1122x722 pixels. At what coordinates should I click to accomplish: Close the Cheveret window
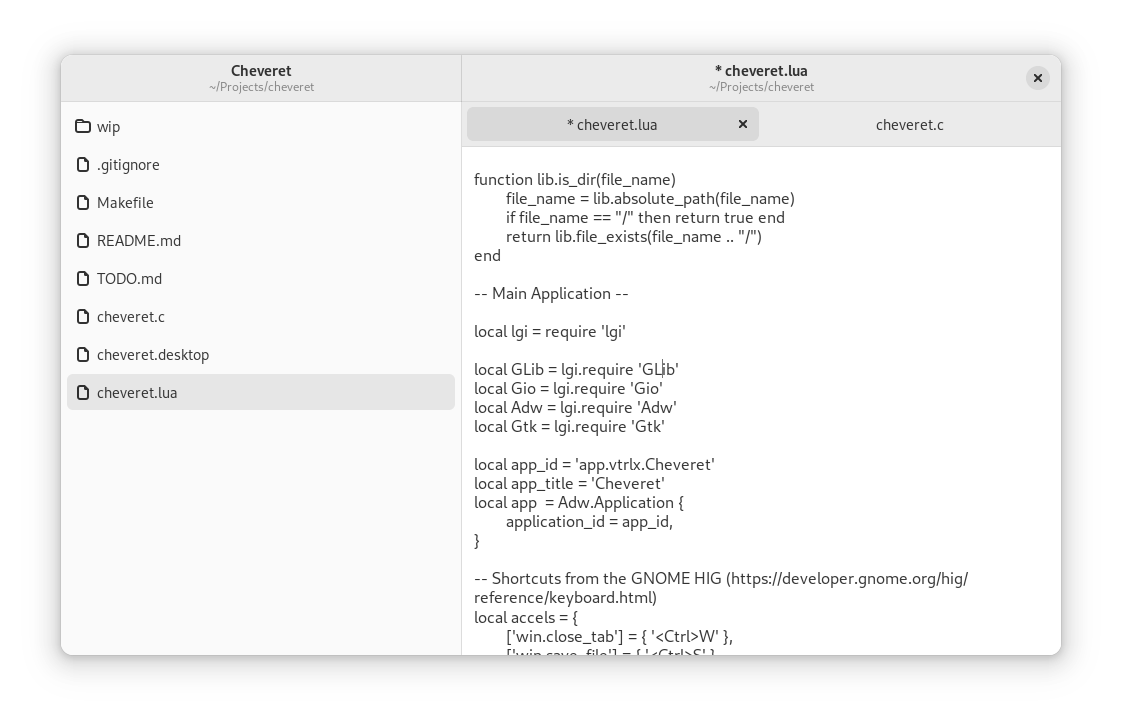click(1038, 78)
